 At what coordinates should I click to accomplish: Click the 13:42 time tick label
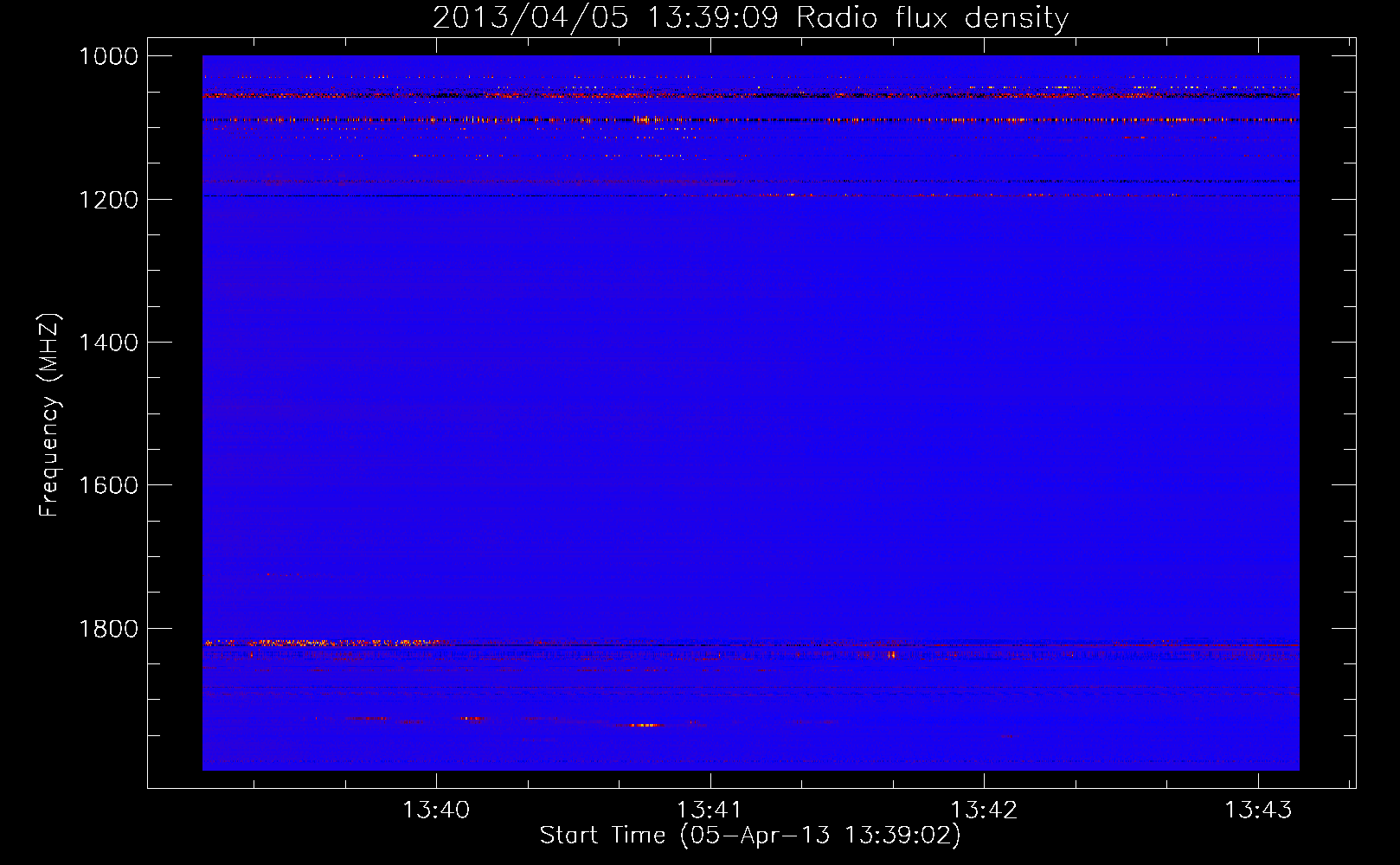point(984,811)
